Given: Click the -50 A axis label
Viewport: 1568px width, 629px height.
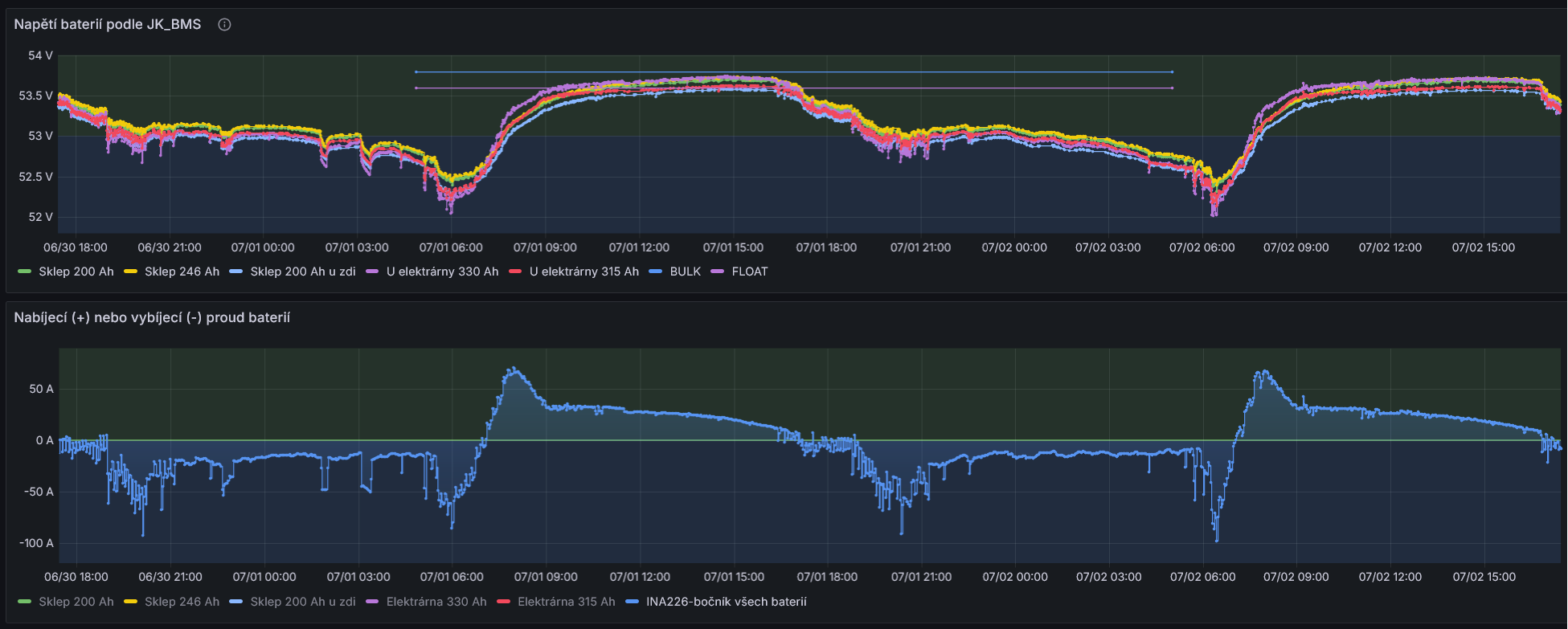Looking at the screenshot, I should coord(39,492).
